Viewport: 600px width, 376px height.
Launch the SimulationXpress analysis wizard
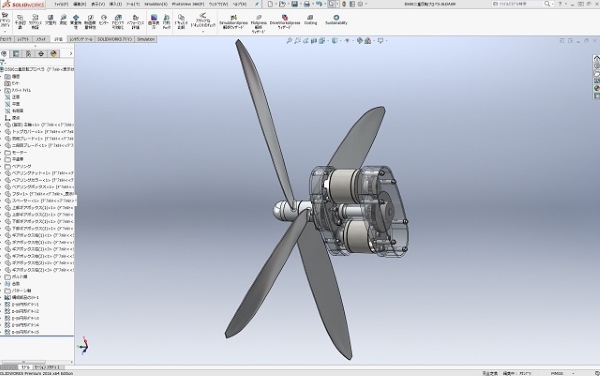click(233, 21)
